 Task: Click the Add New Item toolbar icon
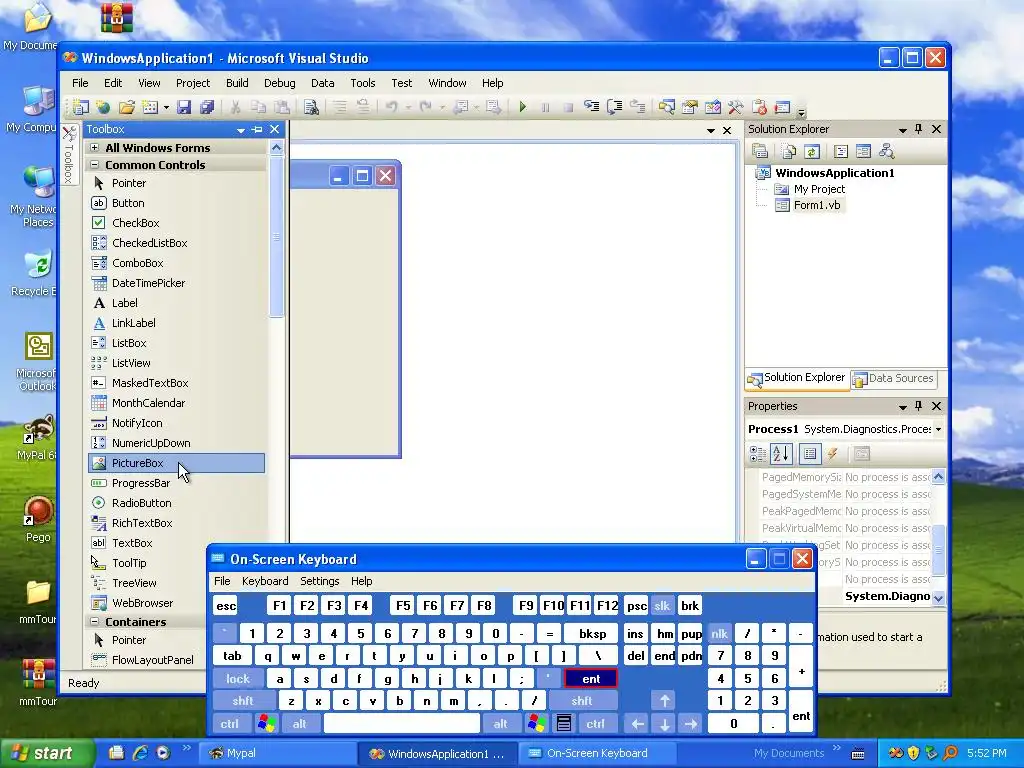pyautogui.click(x=150, y=106)
